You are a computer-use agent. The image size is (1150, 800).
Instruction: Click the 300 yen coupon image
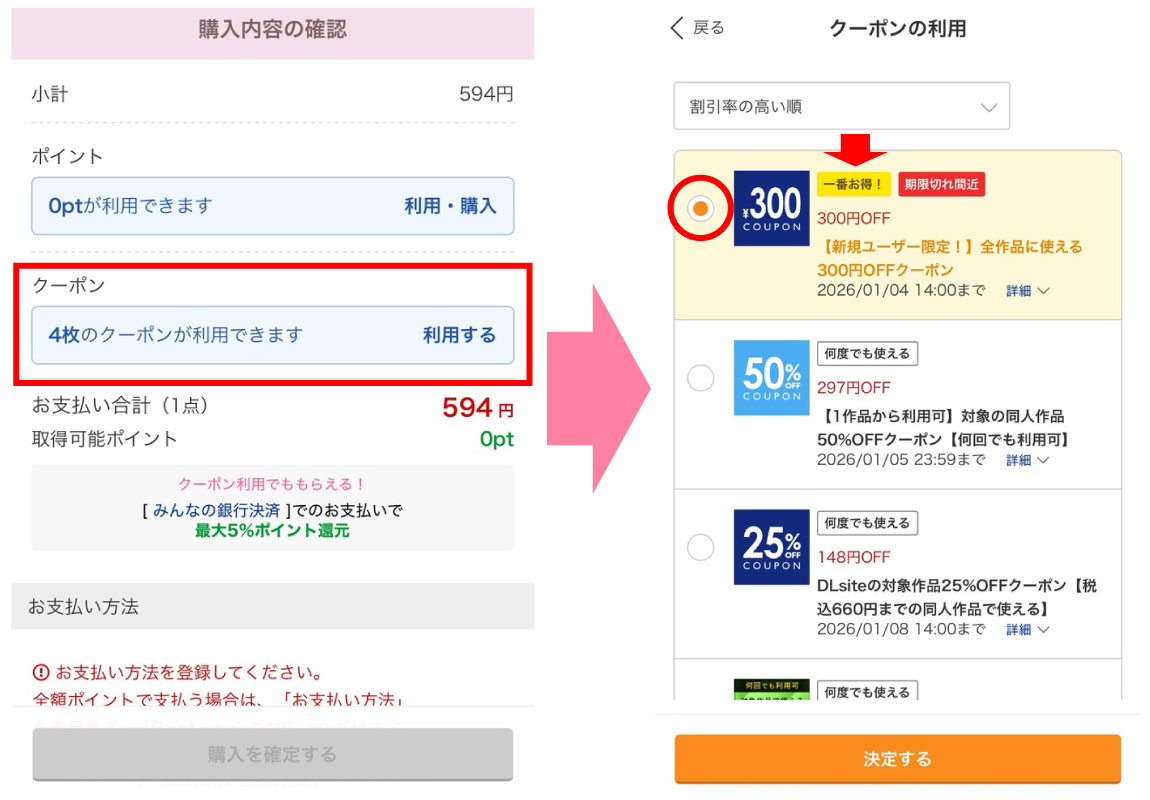coord(771,208)
